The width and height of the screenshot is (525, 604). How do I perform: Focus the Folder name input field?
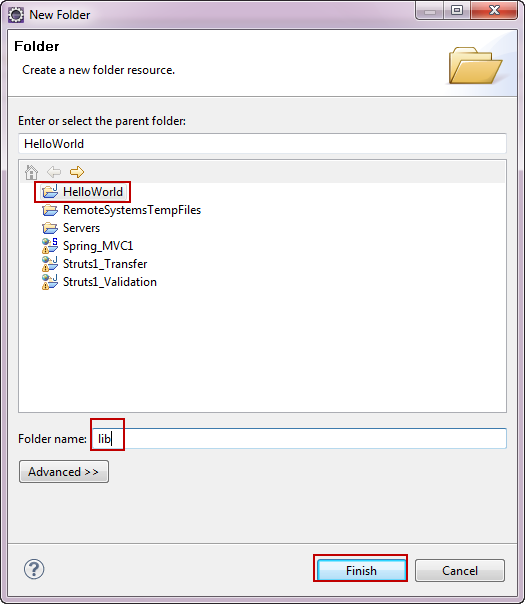pyautogui.click(x=299, y=438)
